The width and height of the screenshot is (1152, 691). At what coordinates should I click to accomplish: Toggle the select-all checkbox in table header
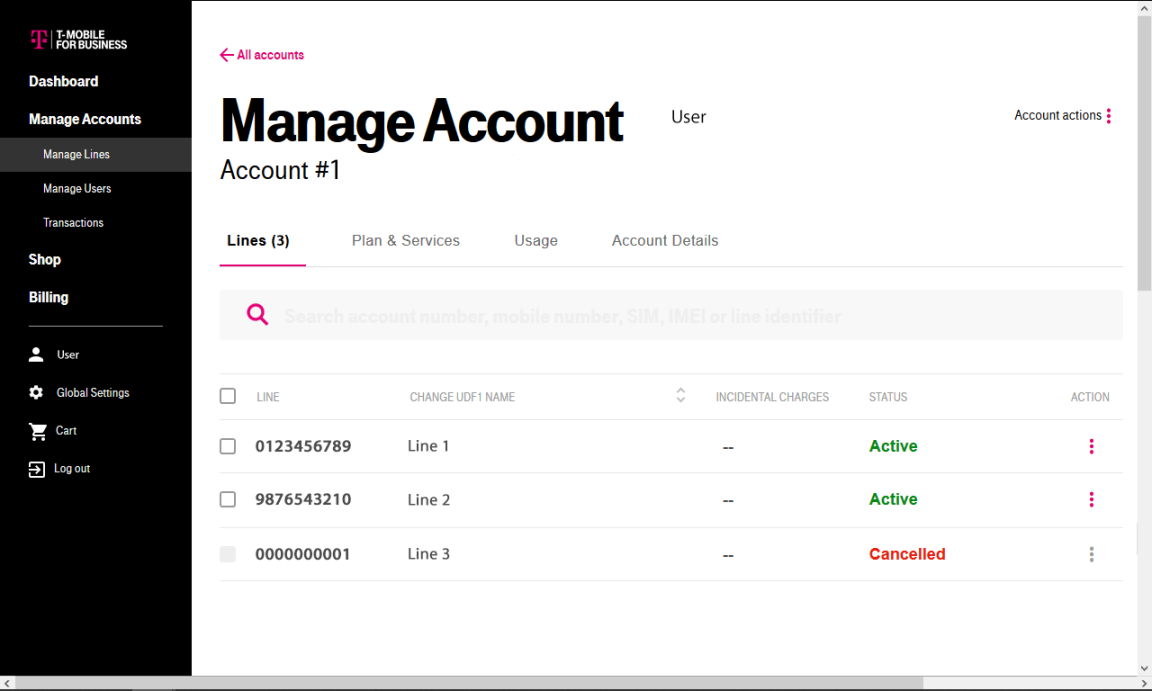pos(227,396)
